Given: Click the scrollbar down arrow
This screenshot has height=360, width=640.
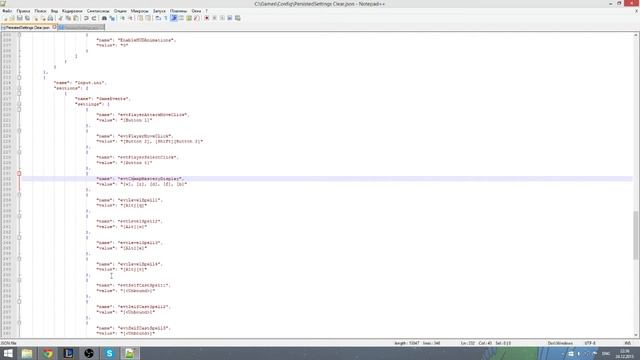Looking at the screenshot, I should [x=636, y=335].
